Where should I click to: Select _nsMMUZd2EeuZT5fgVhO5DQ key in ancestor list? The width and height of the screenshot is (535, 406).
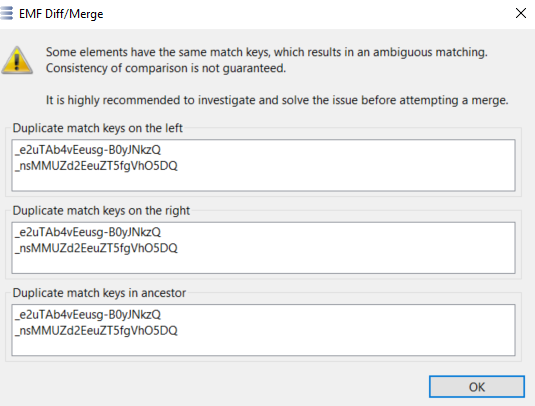(x=96, y=331)
